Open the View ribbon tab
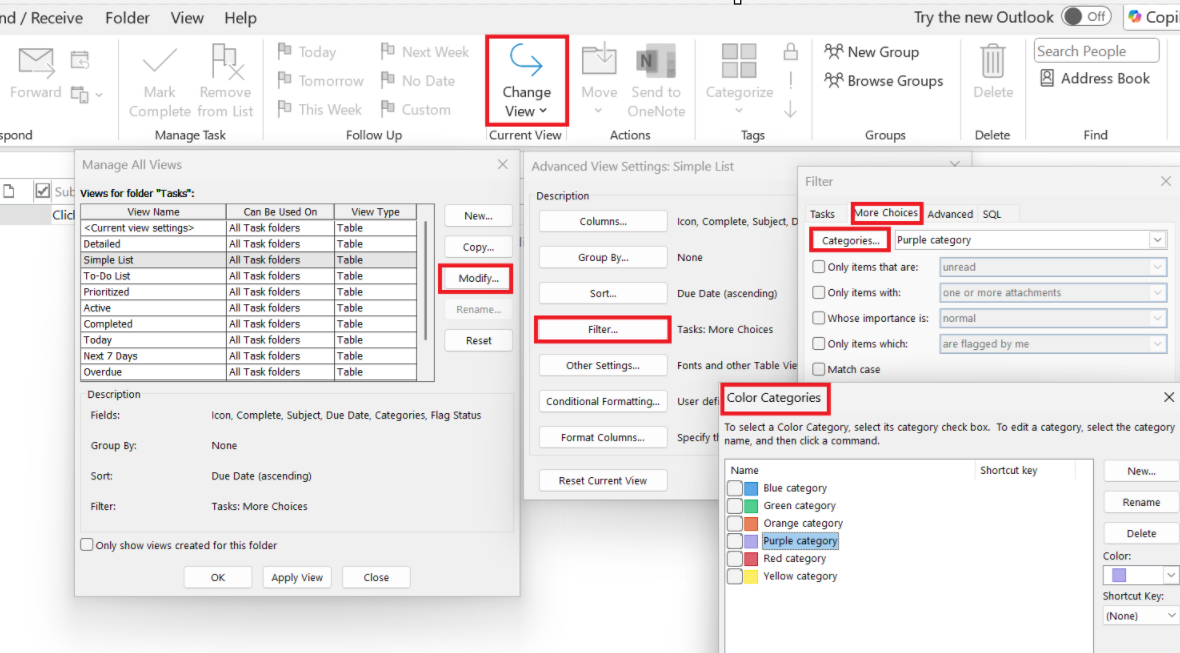Image resolution: width=1180 pixels, height=653 pixels. (187, 17)
